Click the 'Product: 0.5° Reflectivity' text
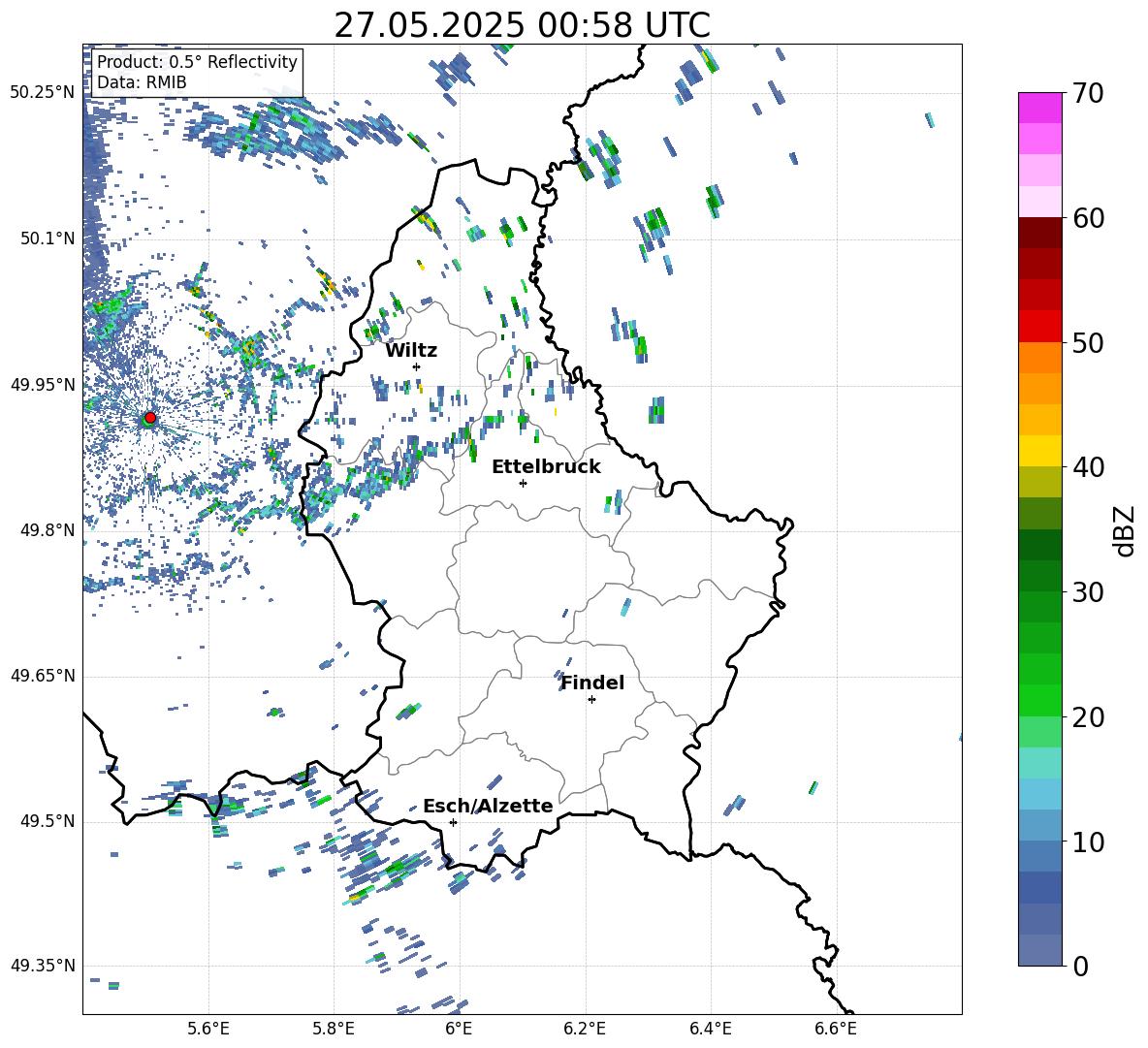This screenshot has height=1048, width=1148. pos(197,61)
